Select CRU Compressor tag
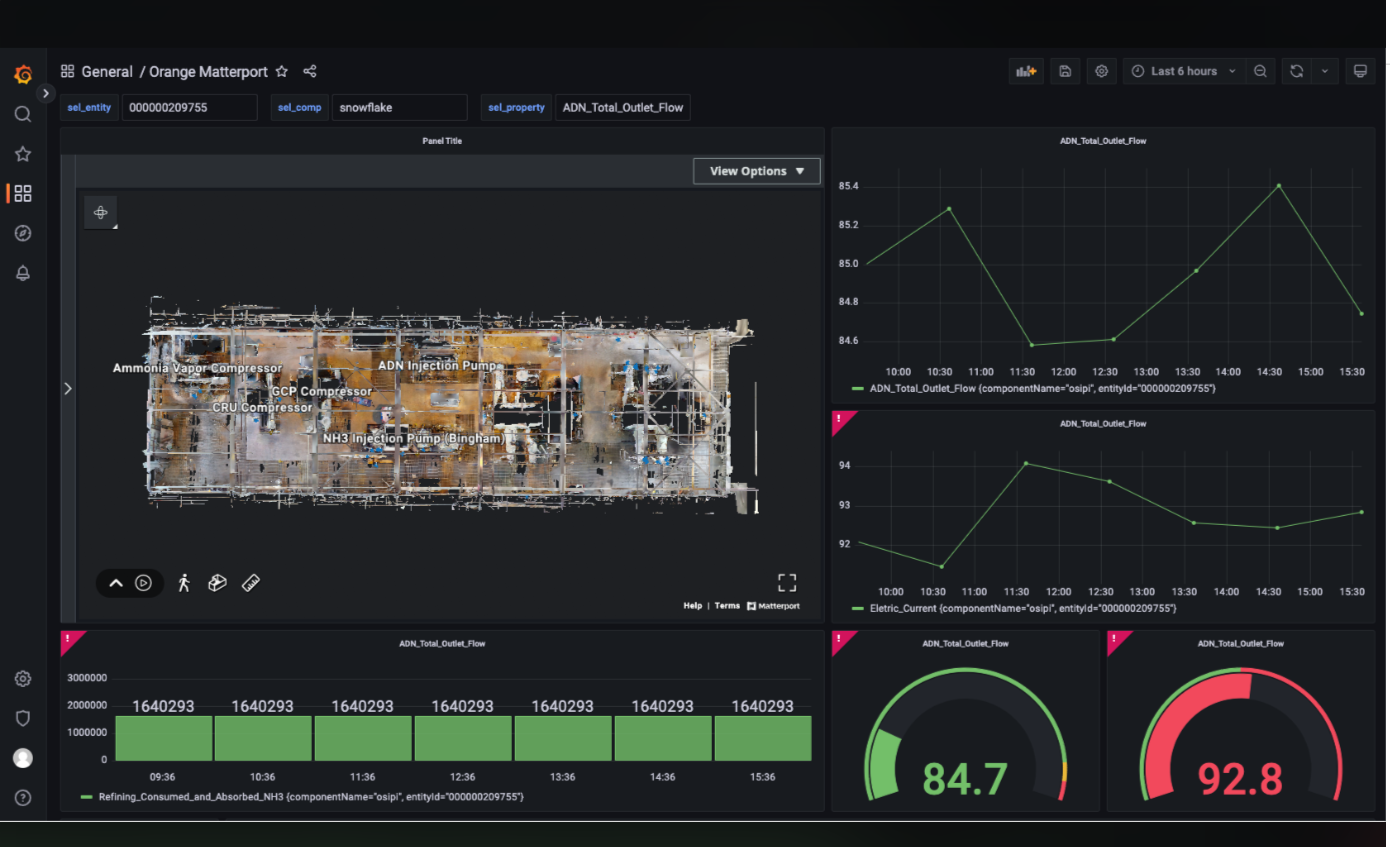The image size is (1390, 847). pyautogui.click(x=262, y=408)
